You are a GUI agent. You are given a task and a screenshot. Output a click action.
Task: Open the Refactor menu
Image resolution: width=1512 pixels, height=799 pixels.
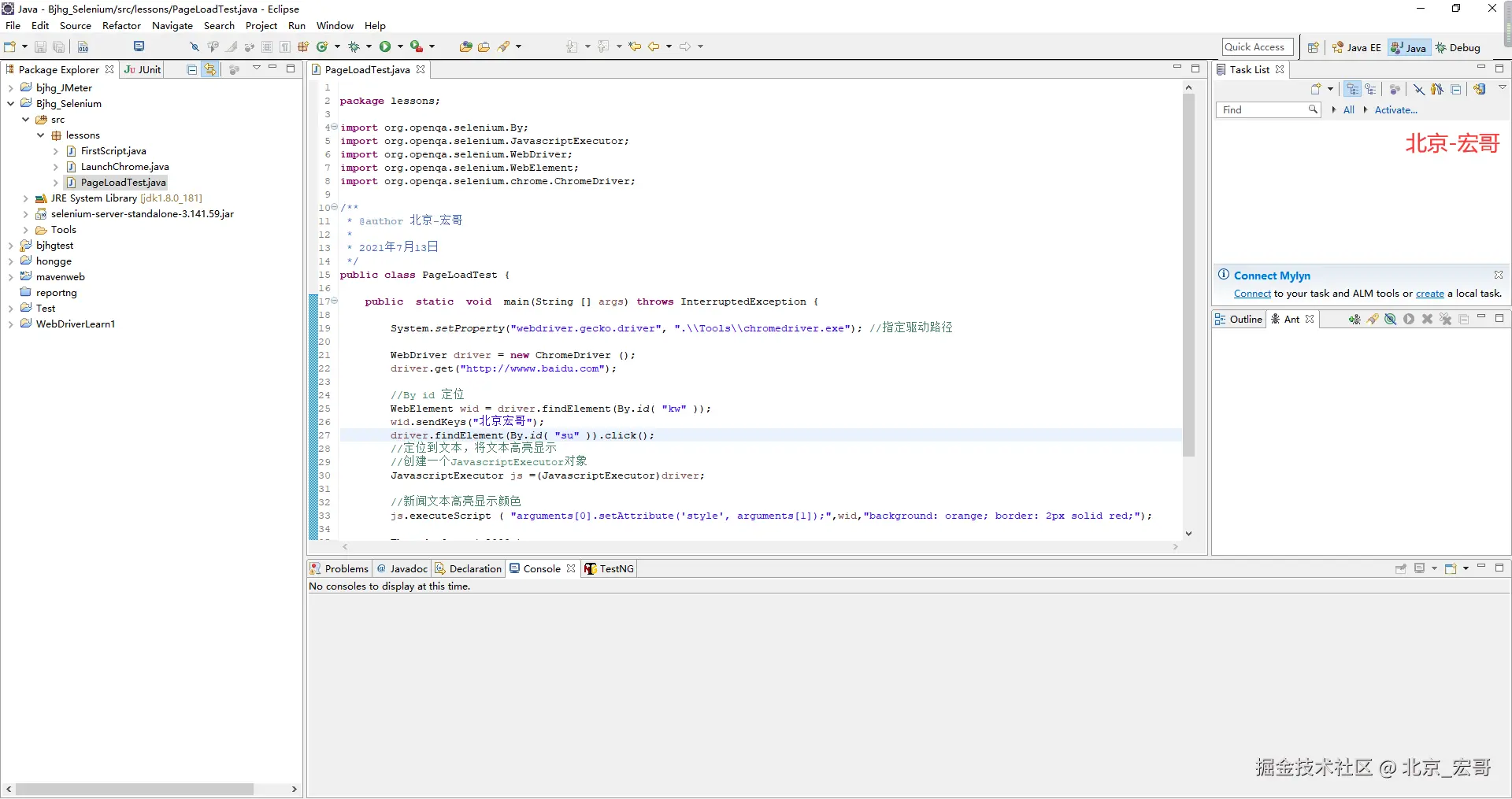(x=121, y=26)
